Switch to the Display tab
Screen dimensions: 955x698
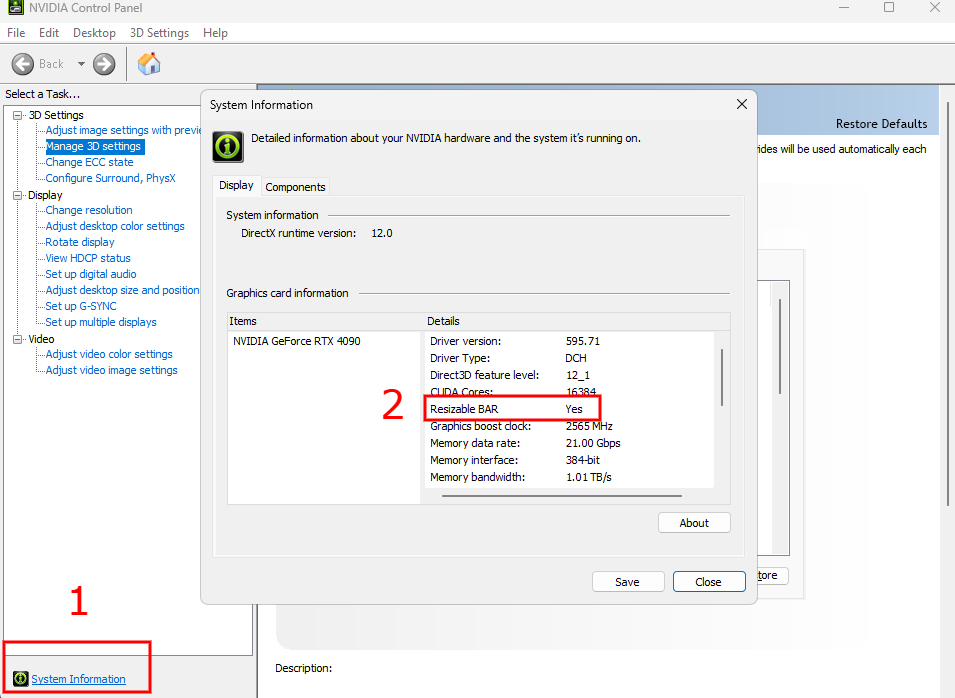(x=236, y=185)
